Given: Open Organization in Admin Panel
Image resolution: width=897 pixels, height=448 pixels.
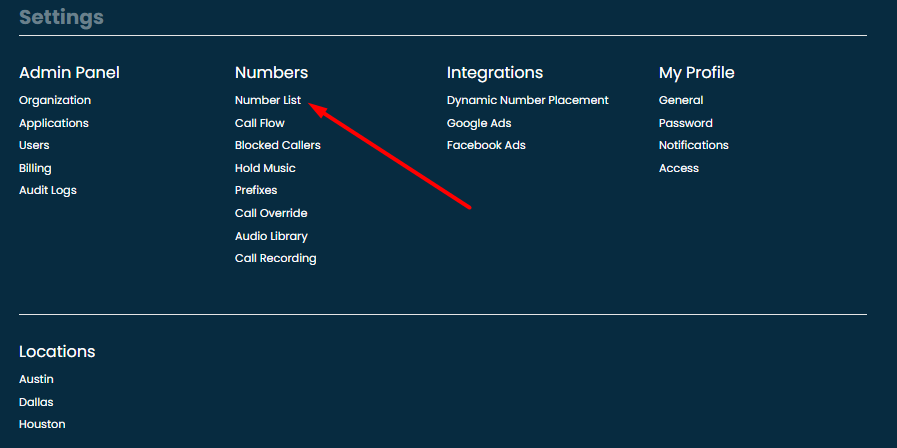Looking at the screenshot, I should (x=55, y=100).
